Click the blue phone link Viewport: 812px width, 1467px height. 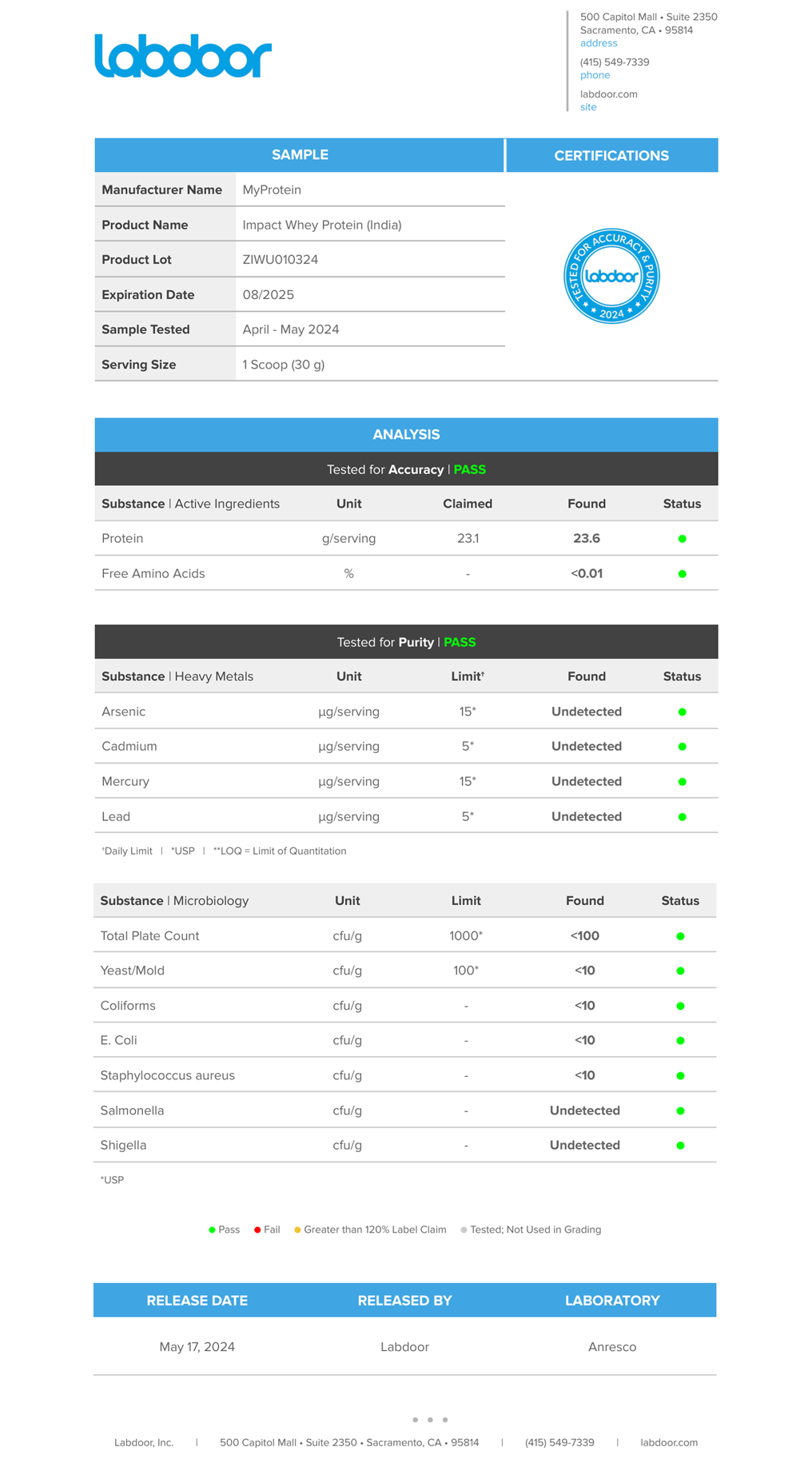coord(595,75)
